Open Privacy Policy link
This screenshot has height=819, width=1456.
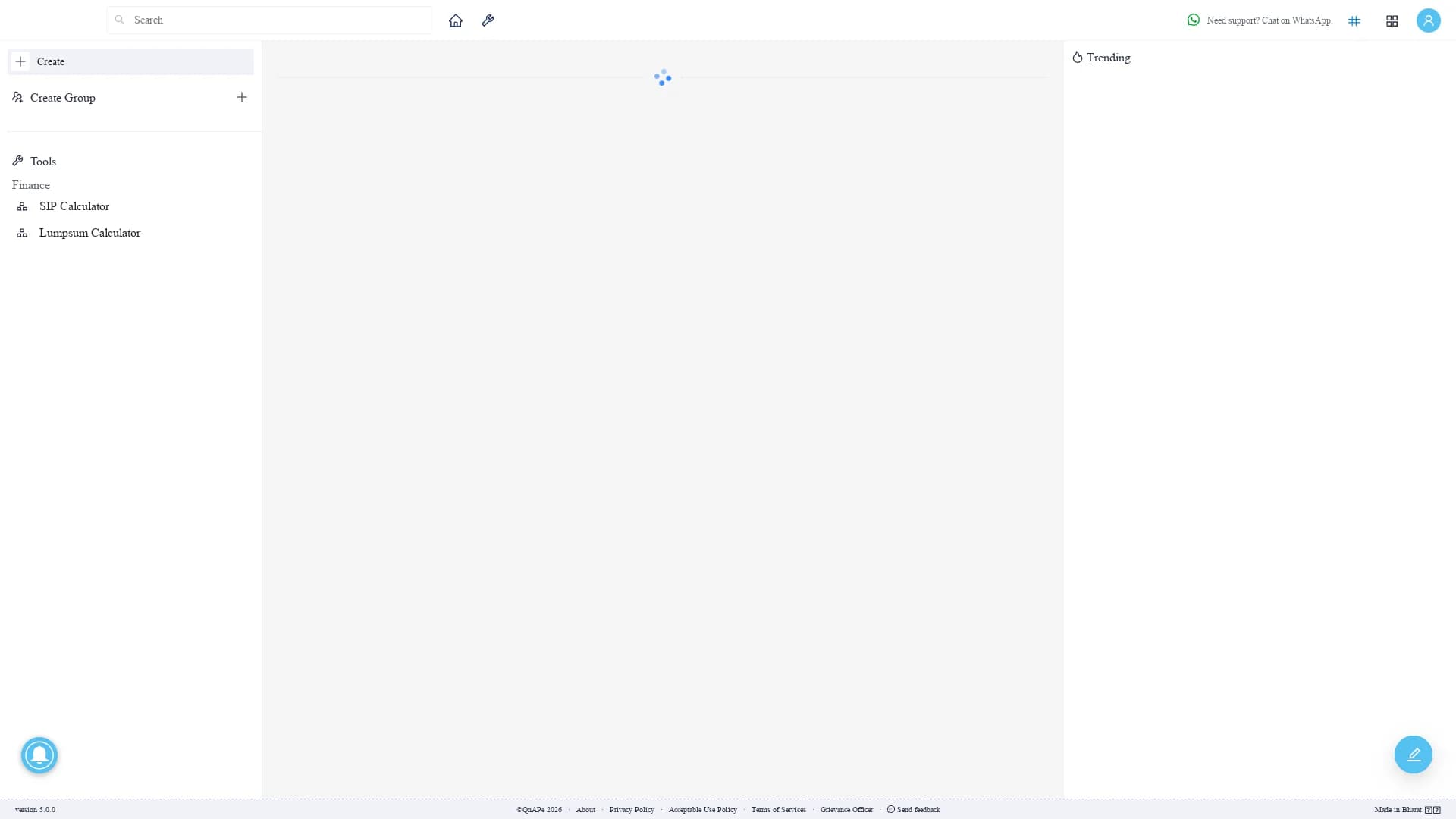pos(632,810)
